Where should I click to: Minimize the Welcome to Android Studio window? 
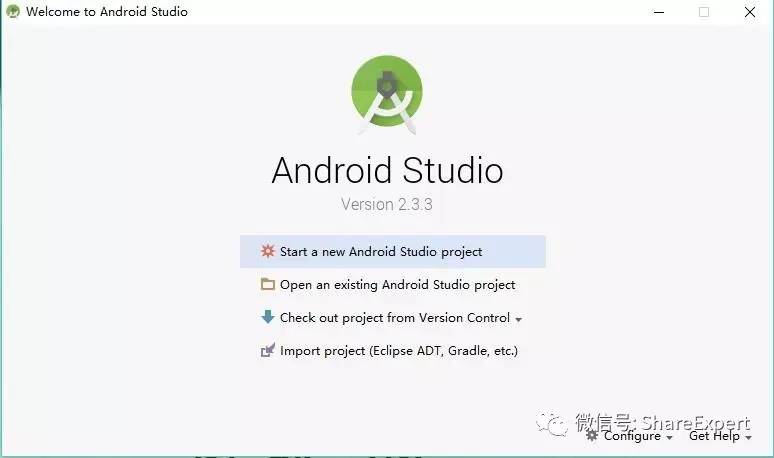click(x=659, y=12)
